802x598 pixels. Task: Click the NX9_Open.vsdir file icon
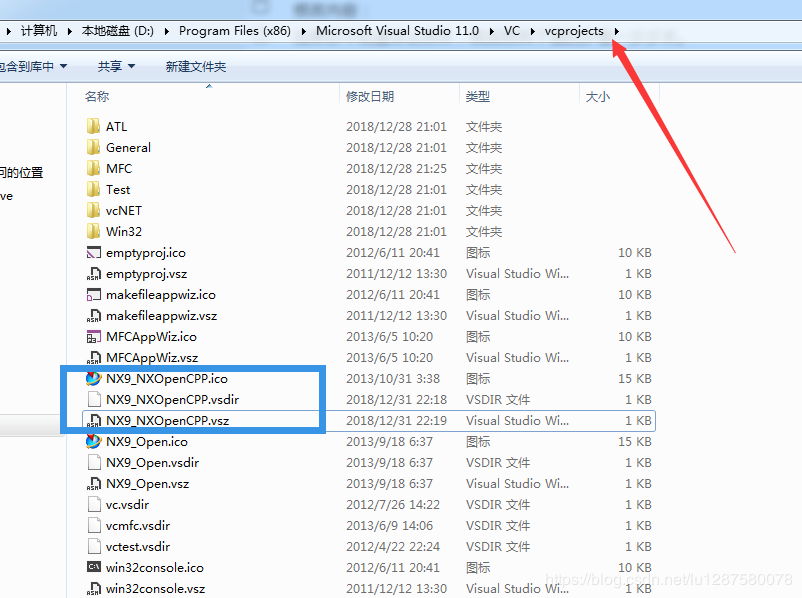click(94, 462)
